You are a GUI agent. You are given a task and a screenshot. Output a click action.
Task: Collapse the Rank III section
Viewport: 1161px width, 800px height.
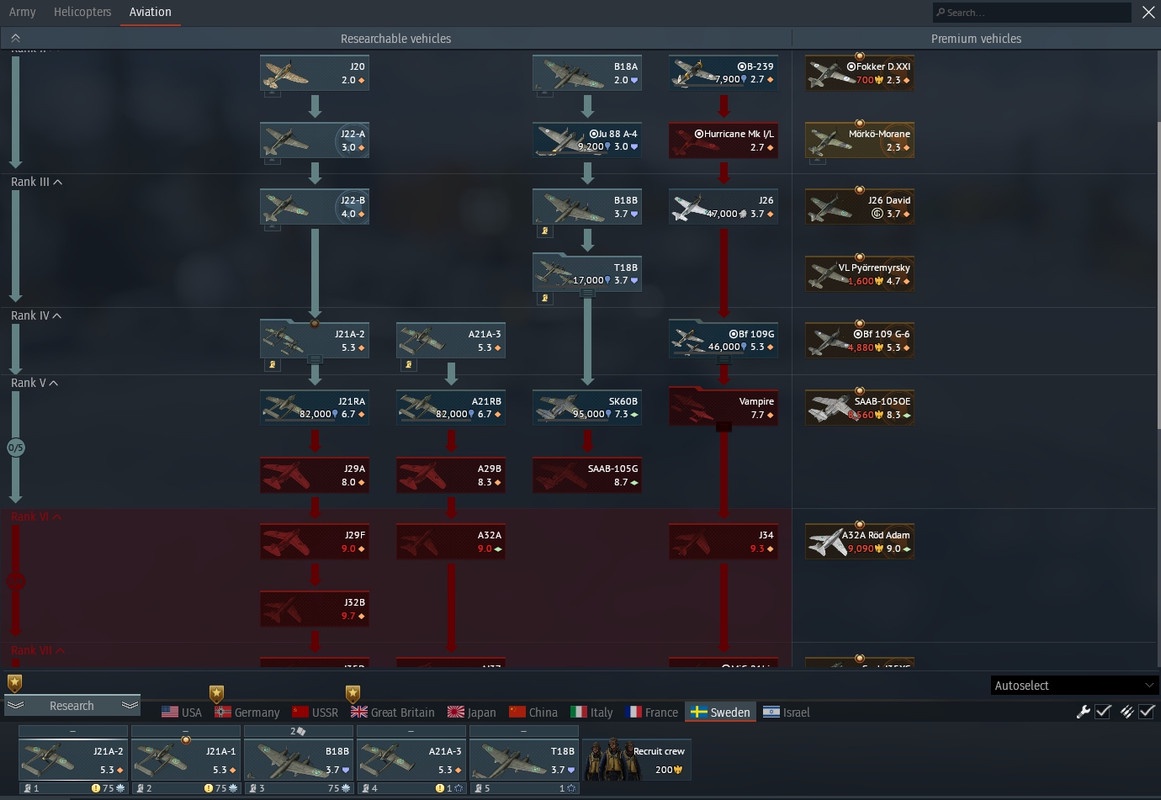coord(36,181)
